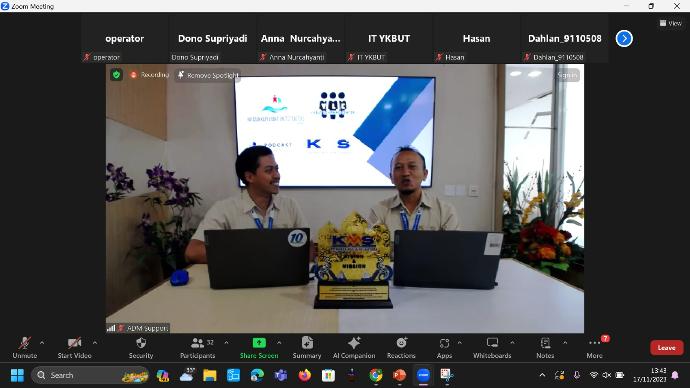
Task: Click the green Share Screen icon
Action: pos(259,343)
